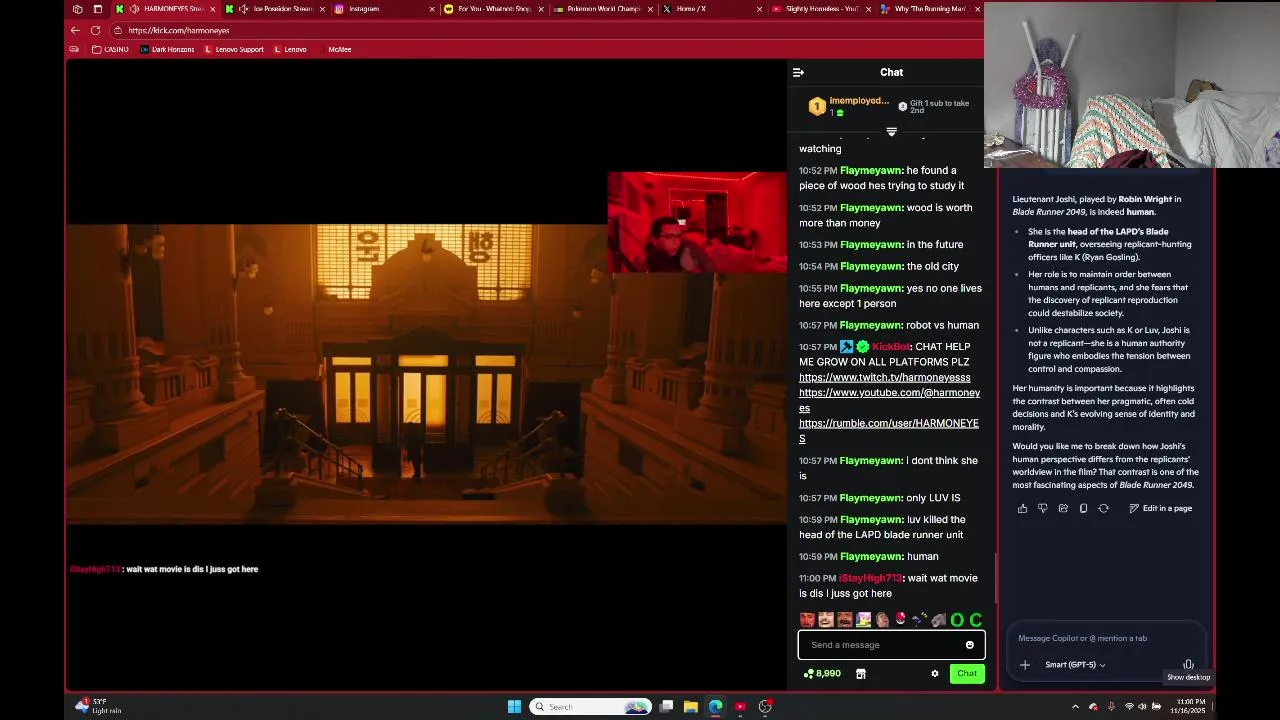Open the Smart (GPT-5) model dropdown
1280x720 pixels.
pos(1075,665)
